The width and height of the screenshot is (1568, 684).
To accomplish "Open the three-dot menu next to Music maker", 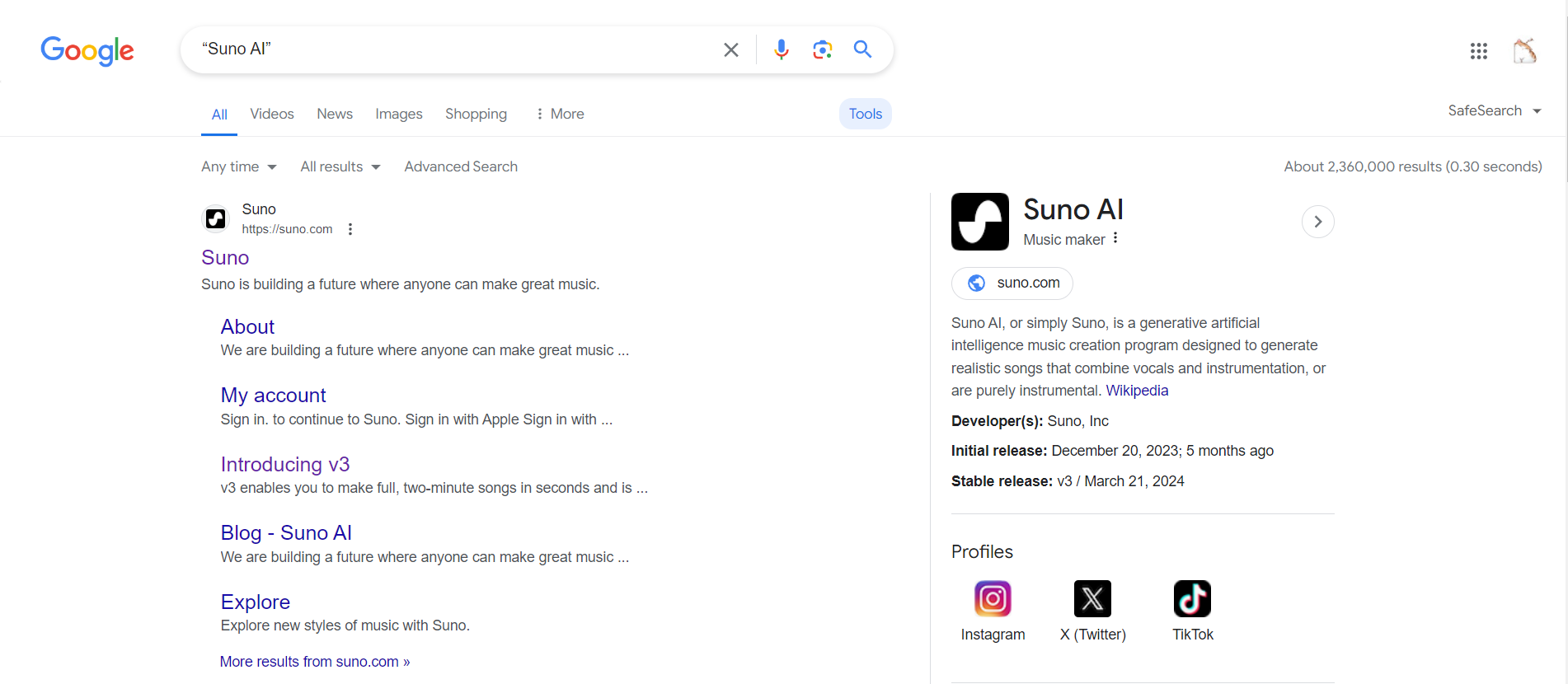I will coord(1115,238).
